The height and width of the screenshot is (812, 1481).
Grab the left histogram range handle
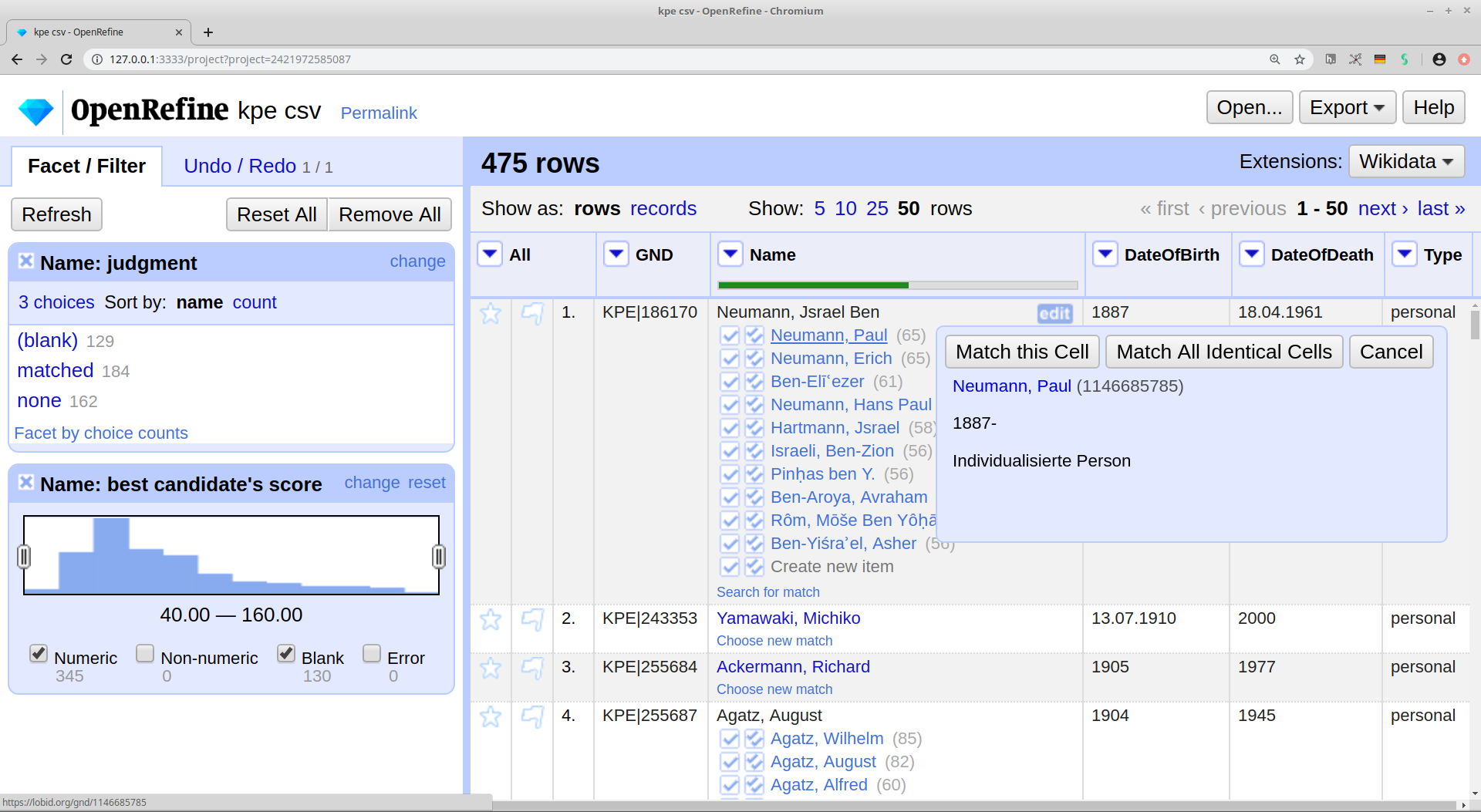[24, 556]
